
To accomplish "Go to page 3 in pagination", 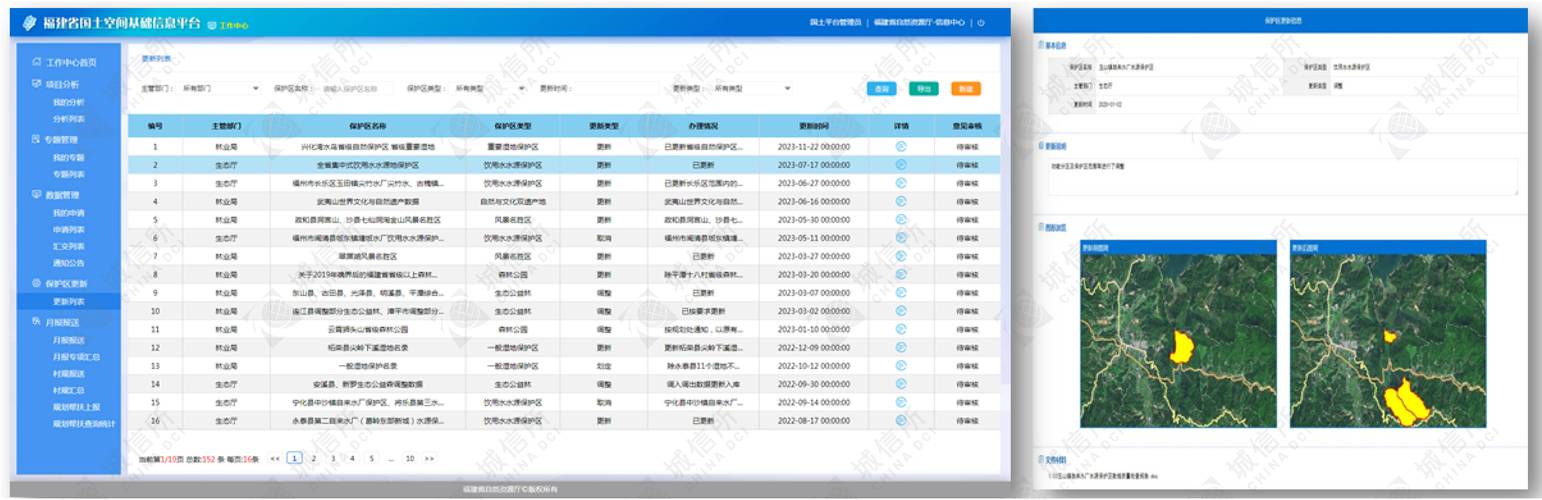I will tap(333, 458).
